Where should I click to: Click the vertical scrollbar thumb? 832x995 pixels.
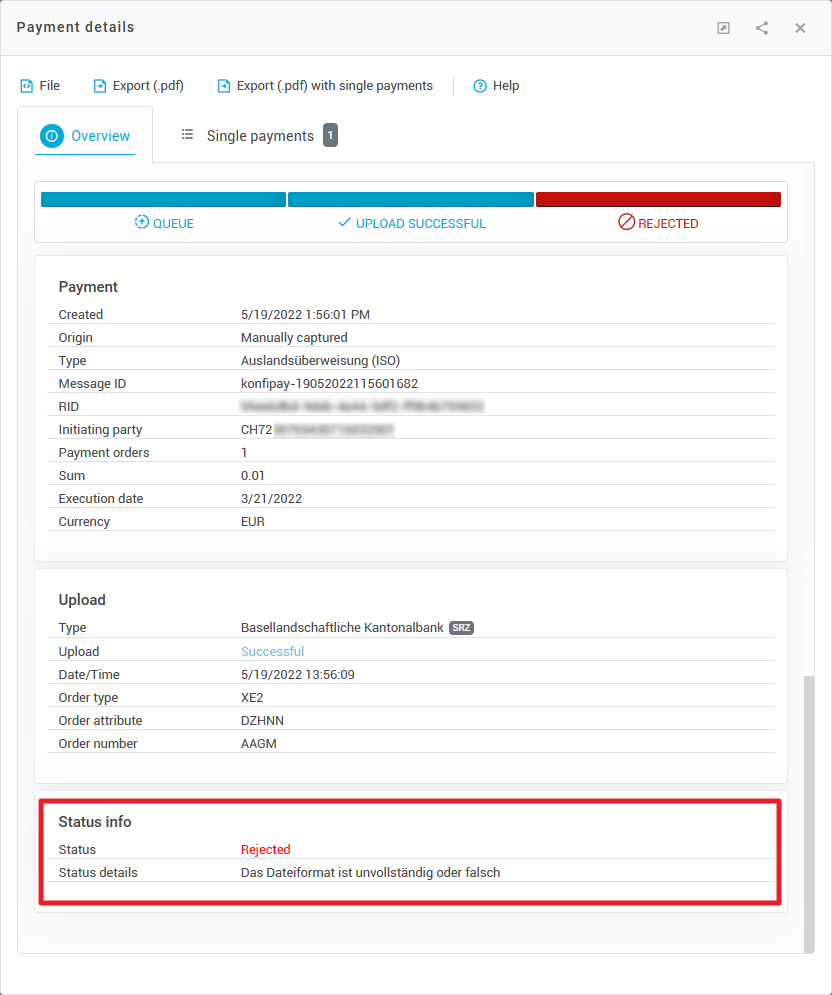pos(809,812)
